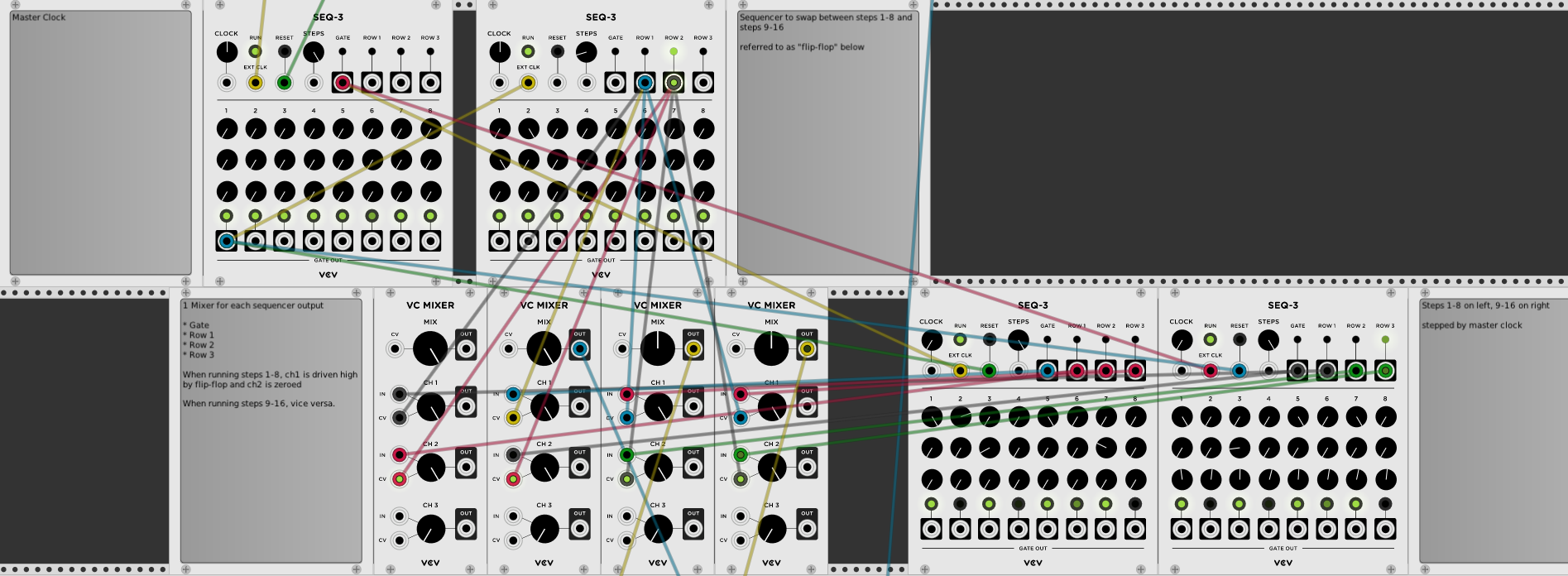This screenshot has width=1568, height=576.
Task: Click green CH 2 IN jack on third VC MIXER
Action: click(x=626, y=454)
